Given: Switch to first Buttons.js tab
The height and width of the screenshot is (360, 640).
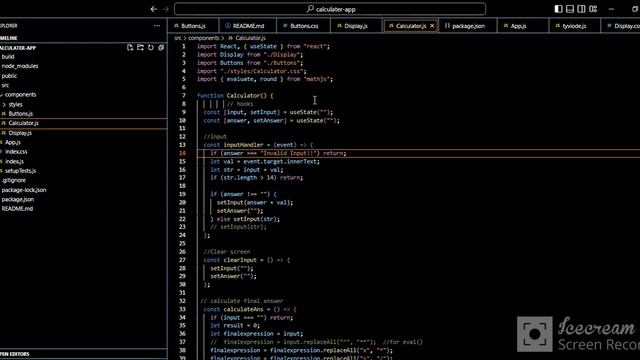Looking at the screenshot, I should pyautogui.click(x=193, y=26).
